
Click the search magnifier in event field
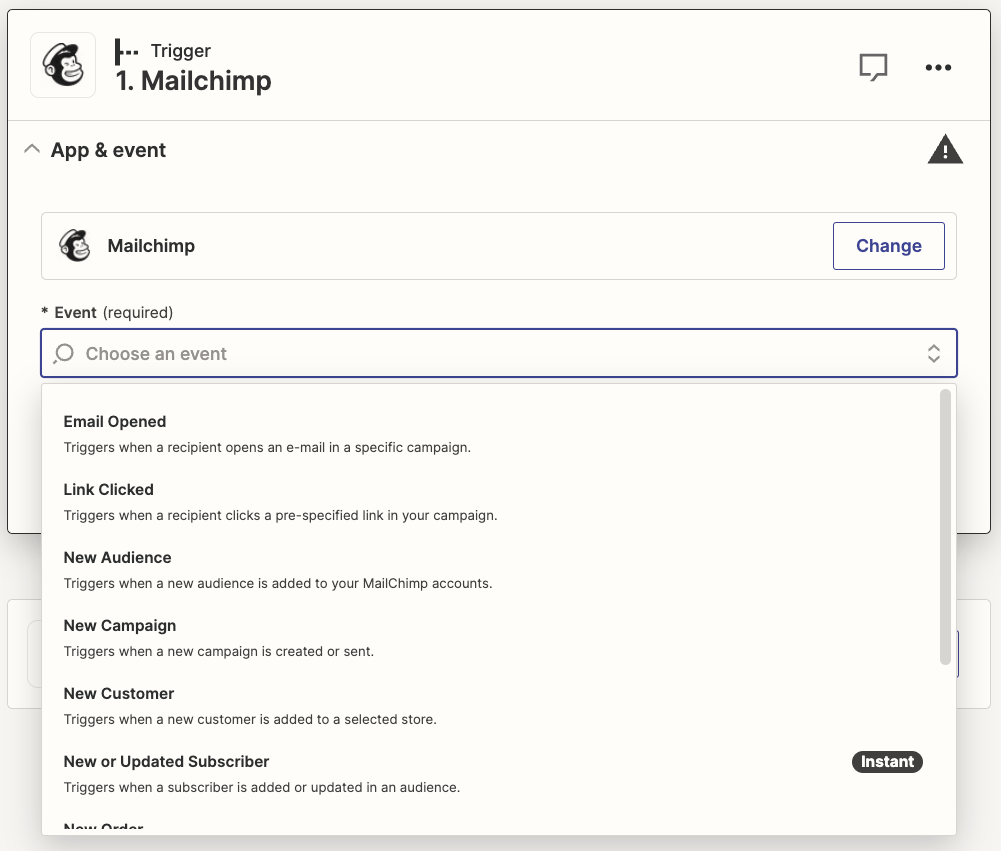(x=63, y=353)
